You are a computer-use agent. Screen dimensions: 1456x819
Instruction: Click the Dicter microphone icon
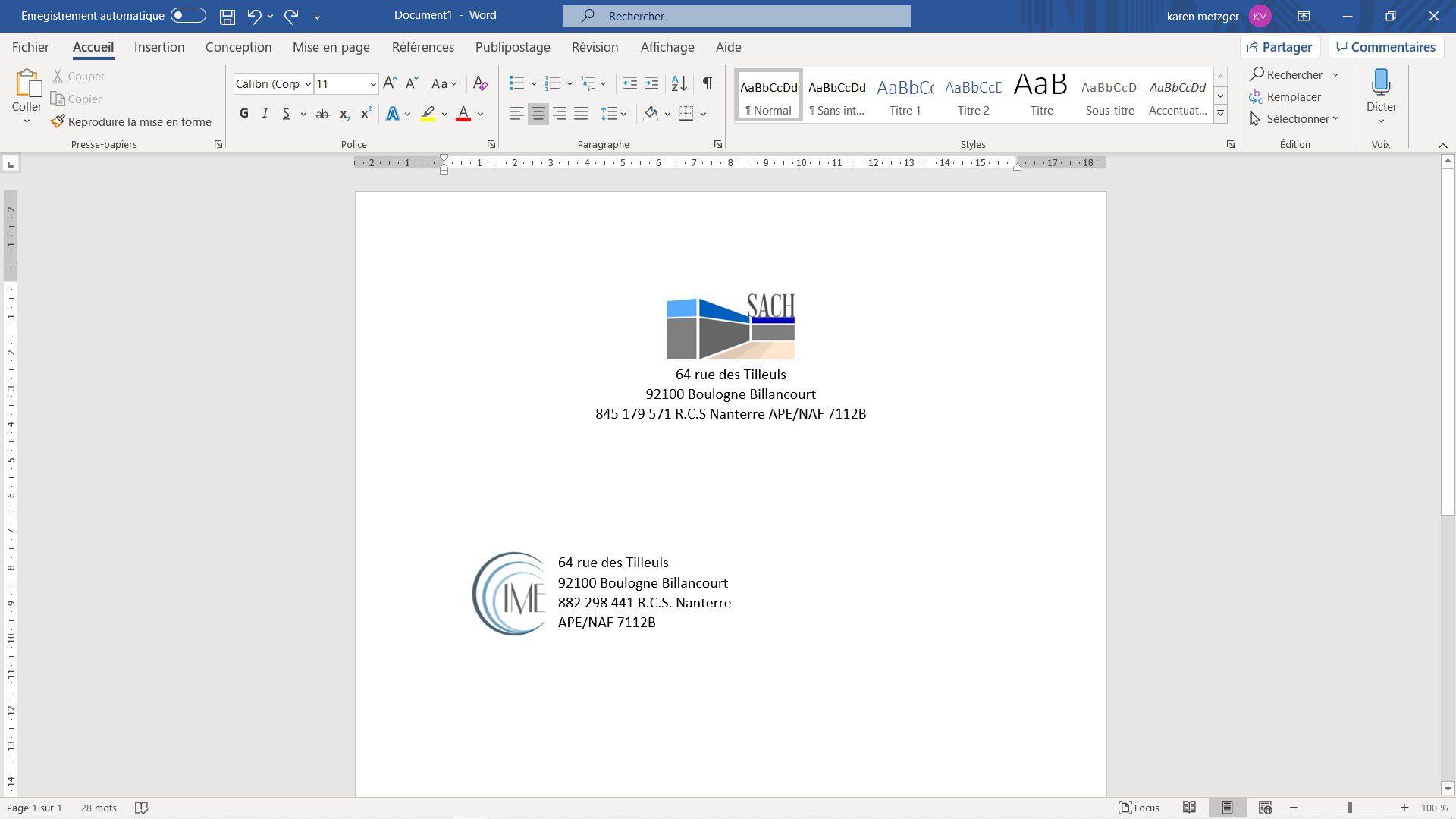tap(1381, 82)
